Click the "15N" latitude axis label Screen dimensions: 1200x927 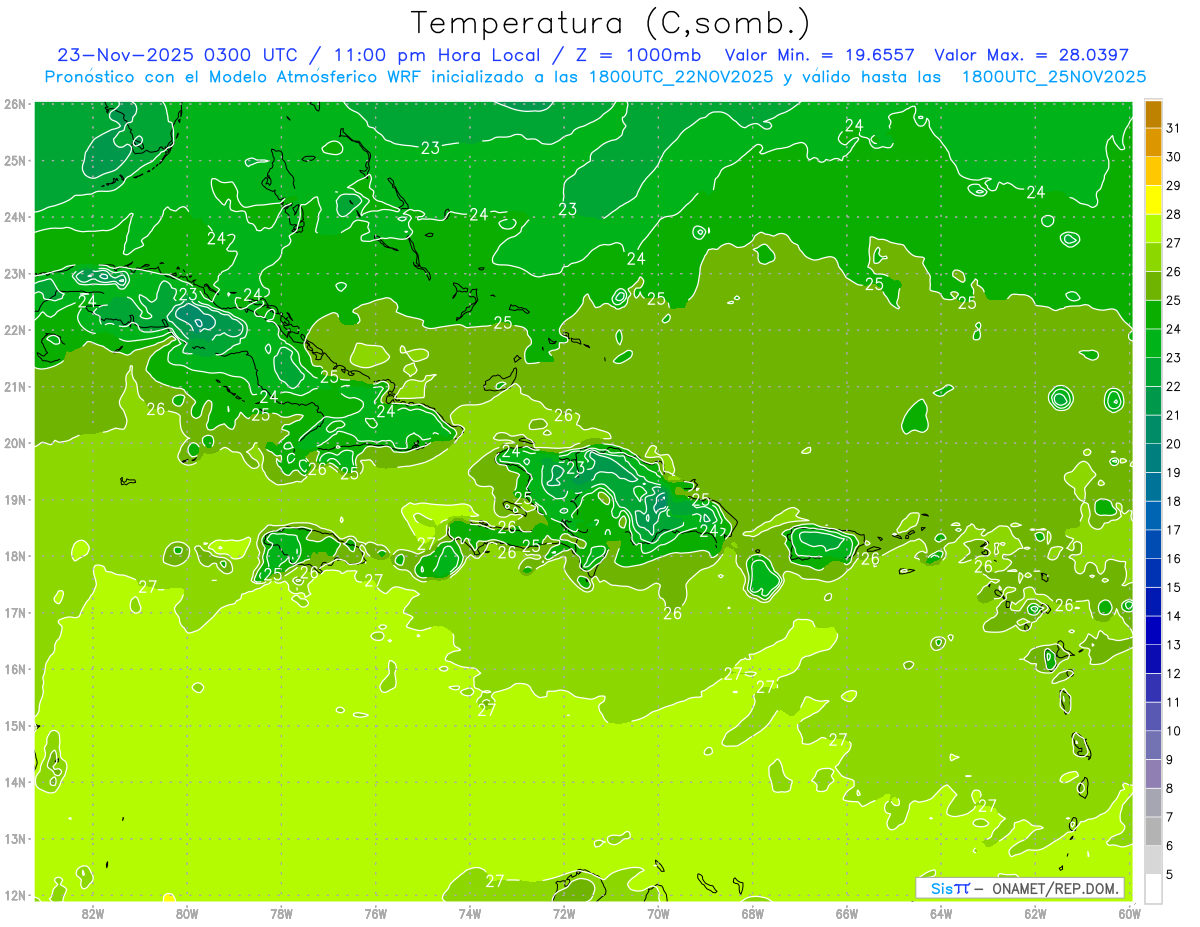click(x=15, y=725)
